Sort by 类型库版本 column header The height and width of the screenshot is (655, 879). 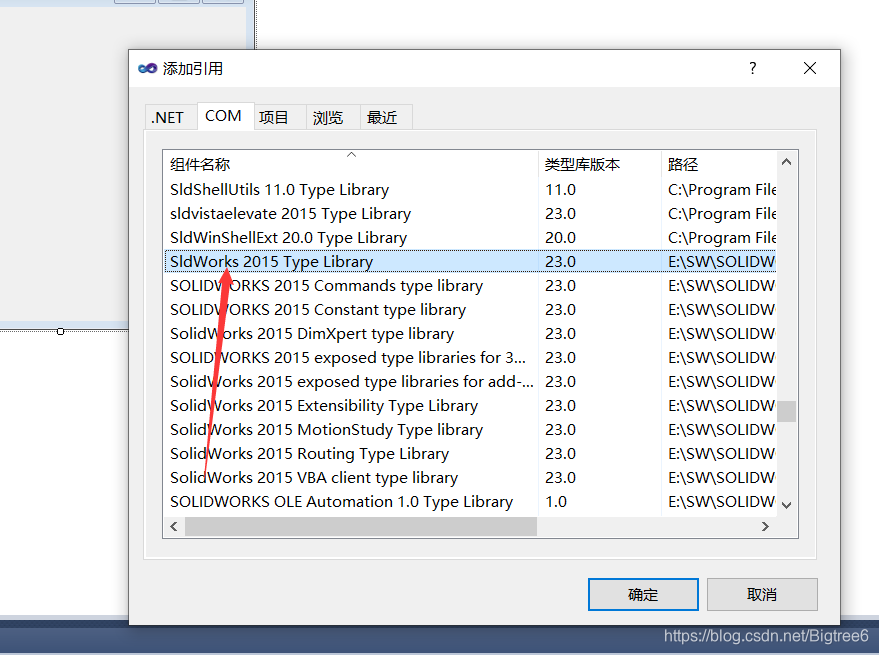[x=599, y=164]
